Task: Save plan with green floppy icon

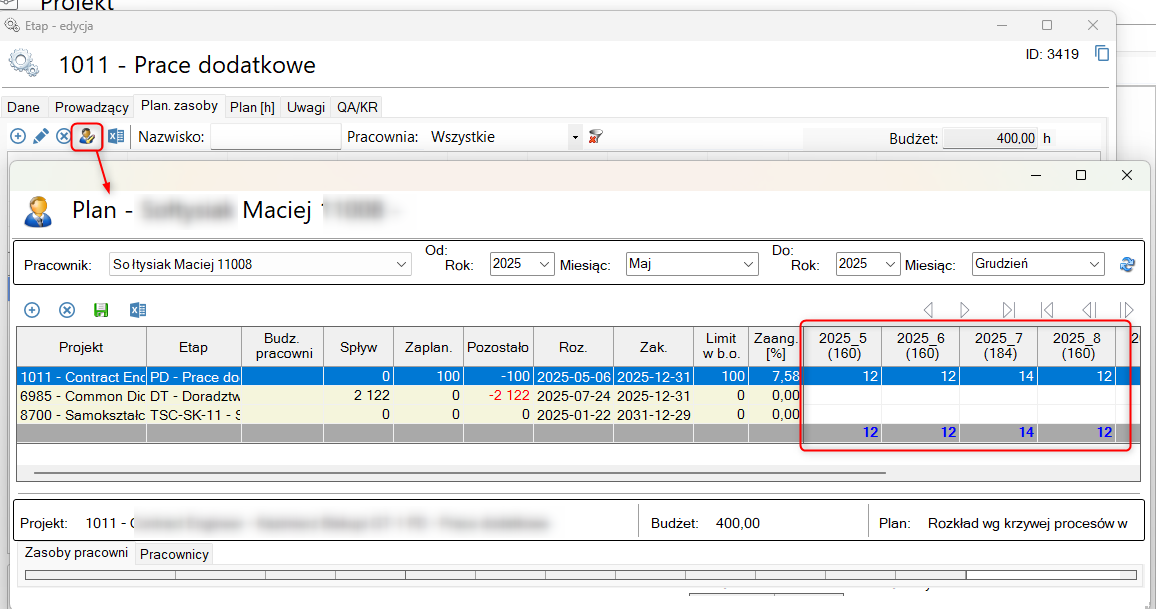Action: [101, 310]
